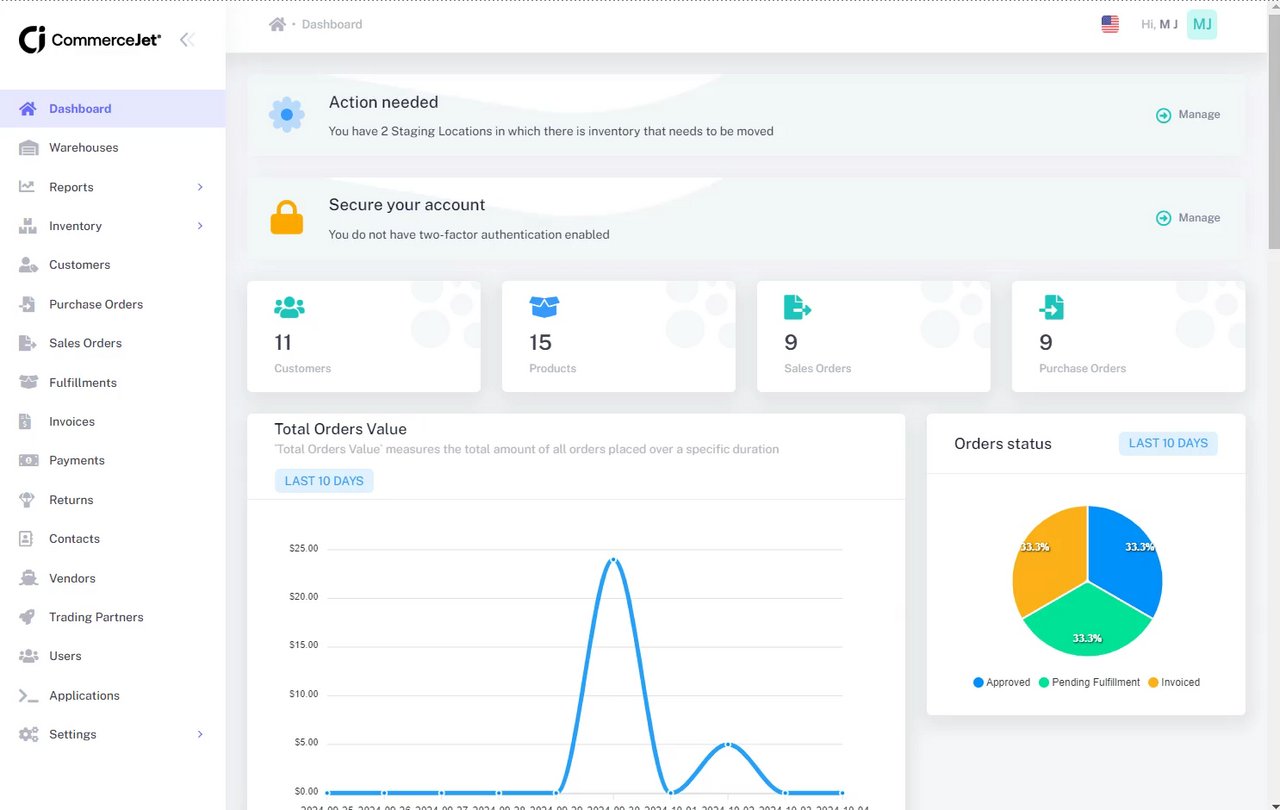Open LAST 10 DAYS filter in Orders status
Screen dimensions: 1280x810
[x=1168, y=443]
